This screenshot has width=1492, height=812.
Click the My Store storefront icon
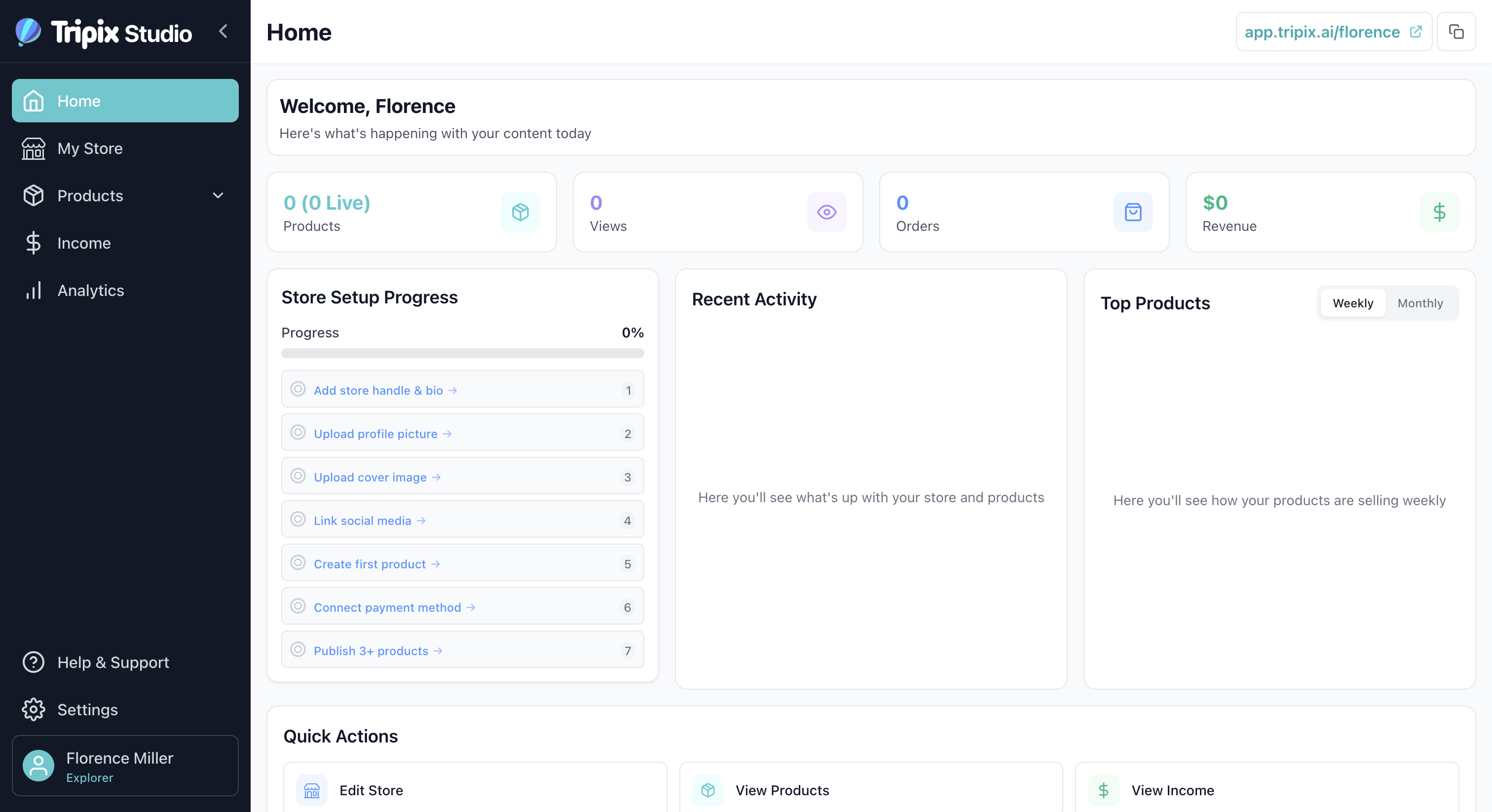pyautogui.click(x=34, y=148)
